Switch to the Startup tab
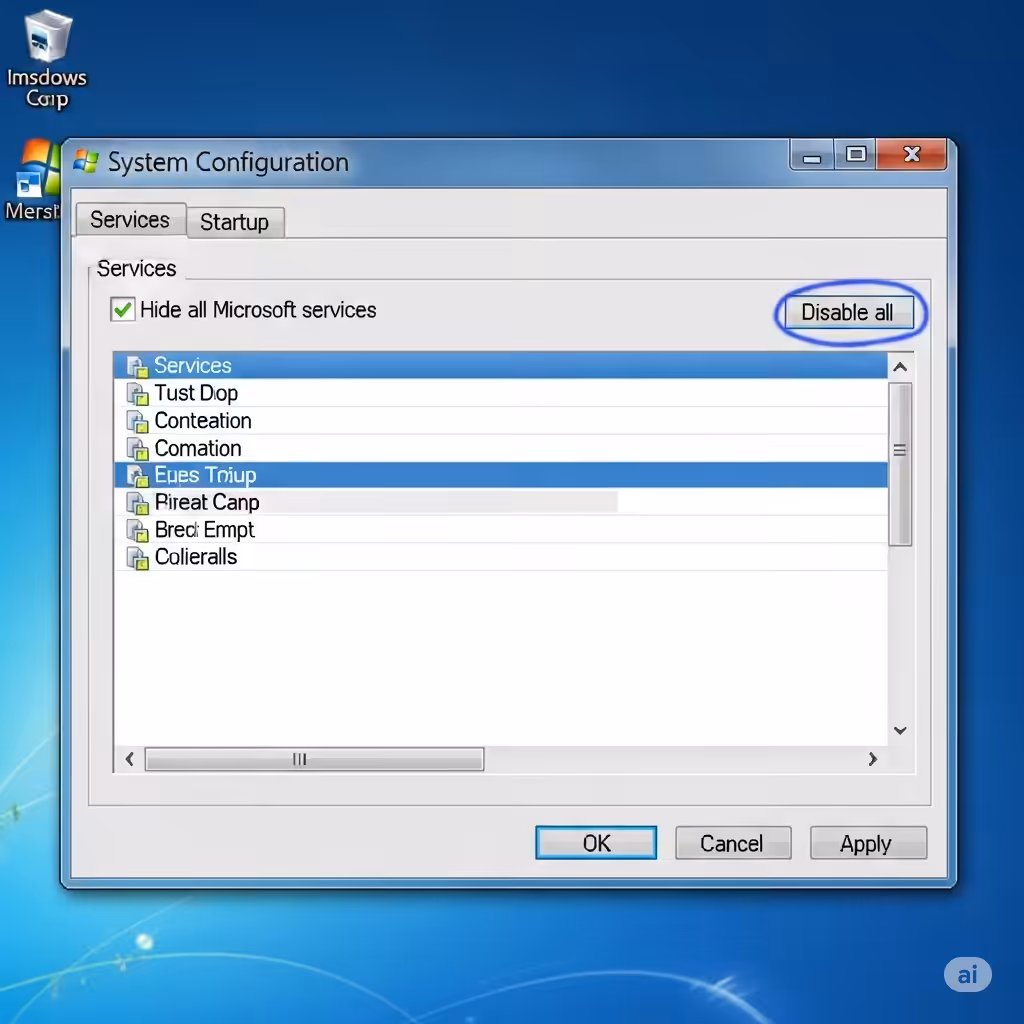This screenshot has width=1024, height=1024. [234, 222]
